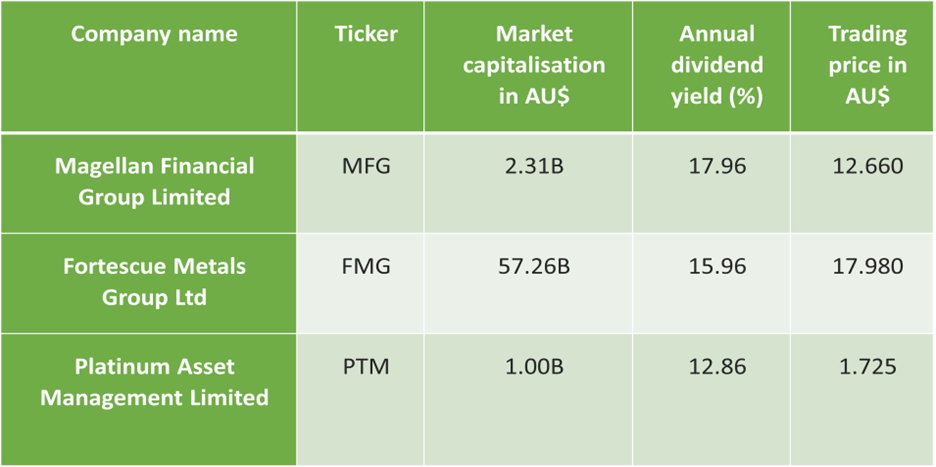Select the Ticker column header
This screenshot has width=936, height=467.
point(360,66)
